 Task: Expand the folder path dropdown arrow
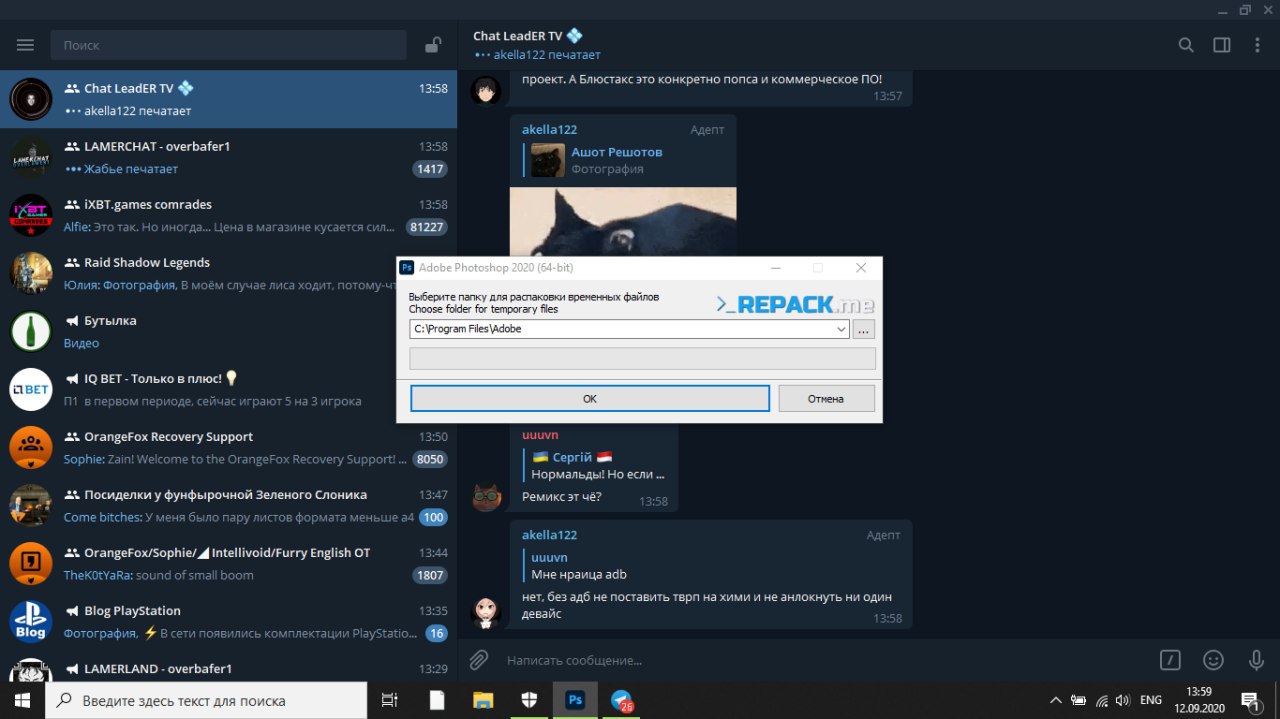click(842, 329)
